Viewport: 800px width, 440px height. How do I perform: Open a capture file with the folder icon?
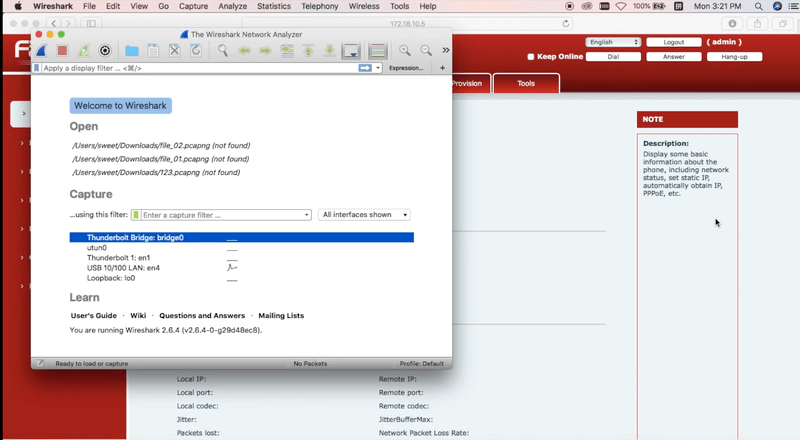132,50
